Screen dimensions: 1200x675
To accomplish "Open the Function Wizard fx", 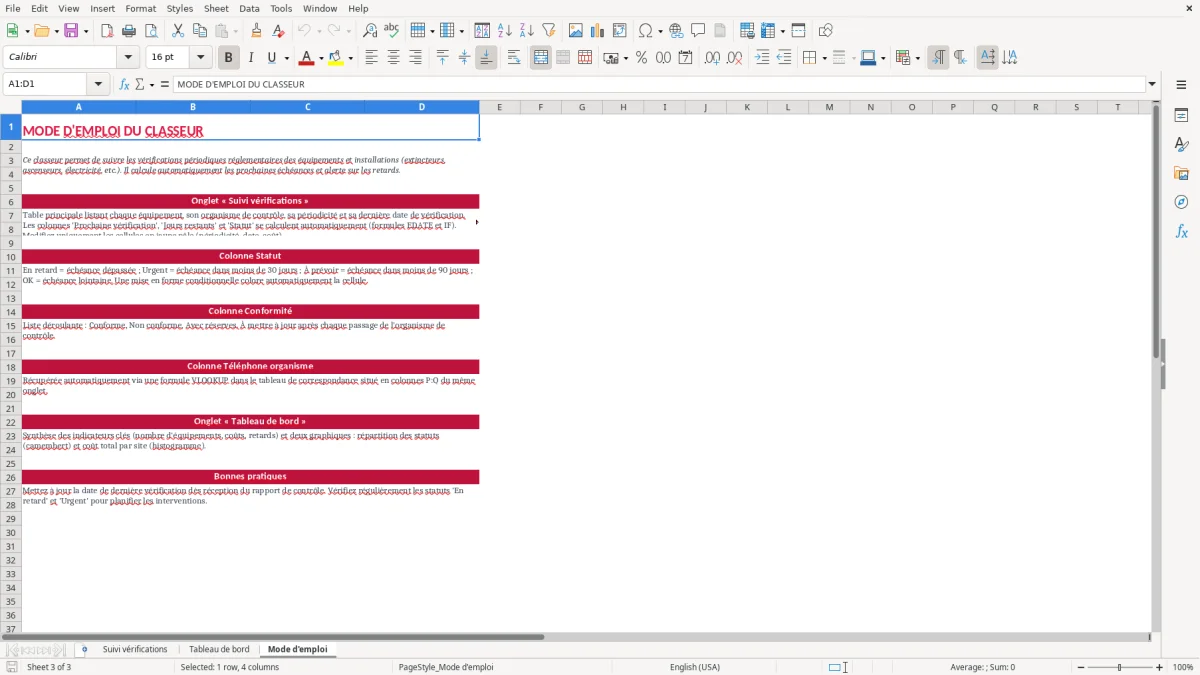I will click(x=125, y=84).
